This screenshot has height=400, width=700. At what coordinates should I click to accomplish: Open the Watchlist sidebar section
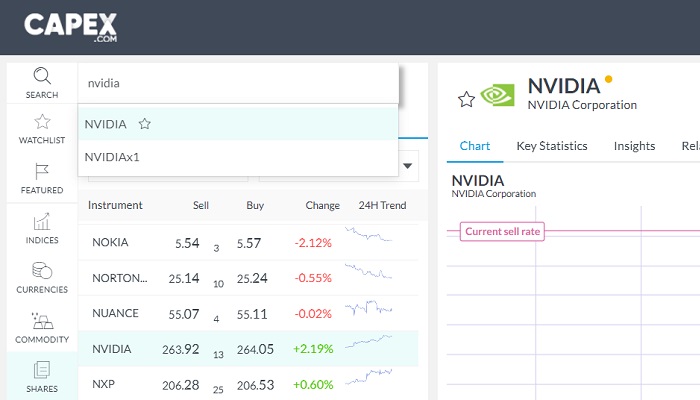click(x=42, y=129)
